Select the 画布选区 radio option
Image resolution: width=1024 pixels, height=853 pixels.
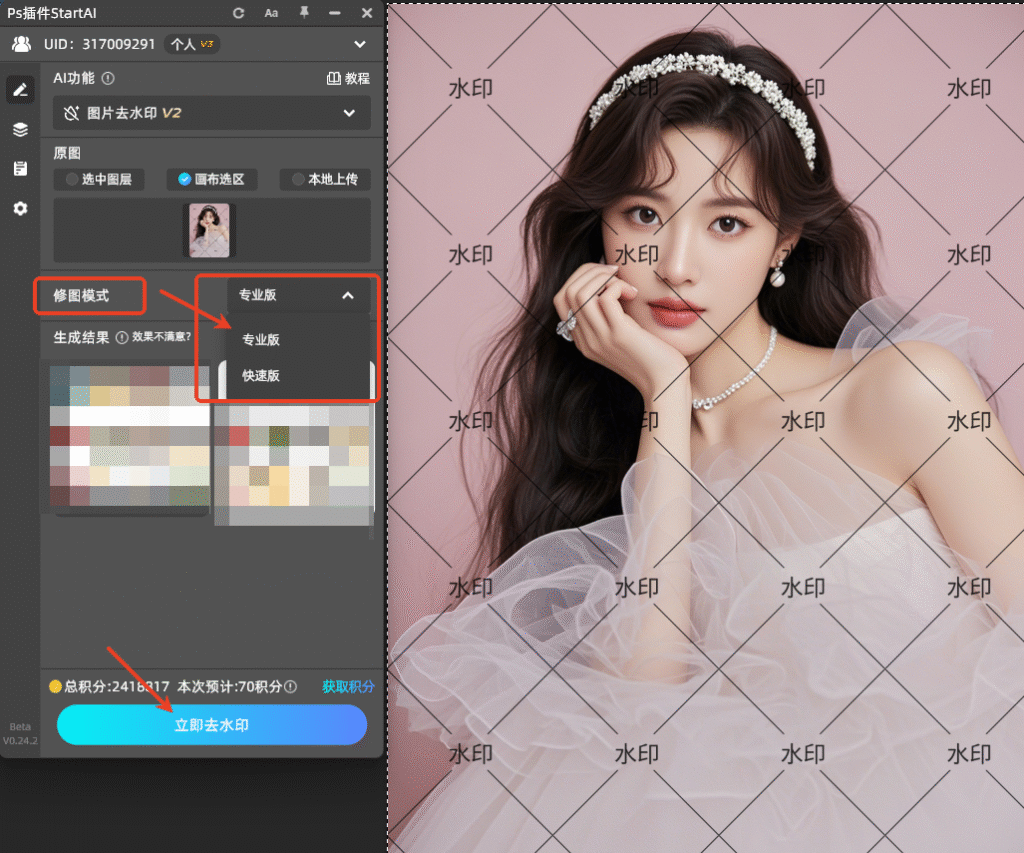coord(212,179)
